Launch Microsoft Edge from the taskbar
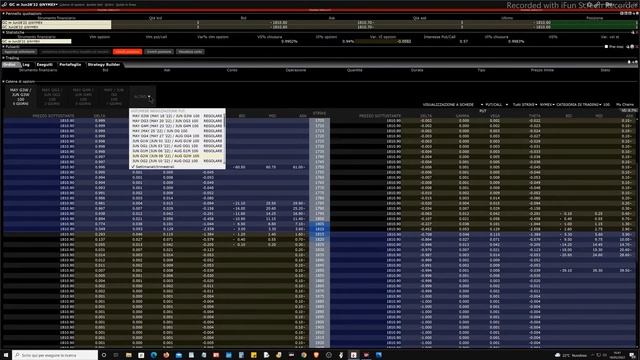 [x=153, y=355]
